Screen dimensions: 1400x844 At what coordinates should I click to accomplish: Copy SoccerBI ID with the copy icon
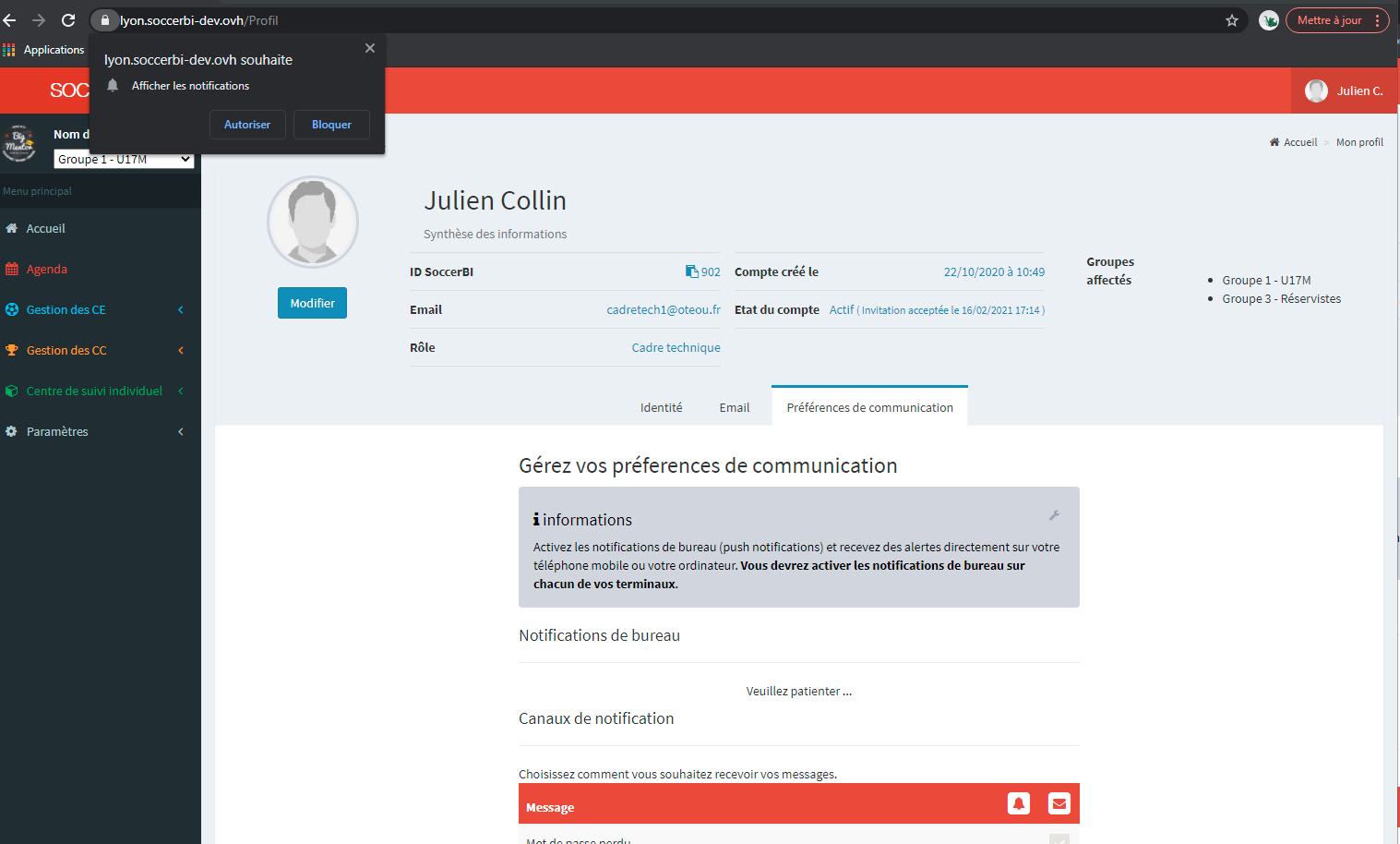691,271
